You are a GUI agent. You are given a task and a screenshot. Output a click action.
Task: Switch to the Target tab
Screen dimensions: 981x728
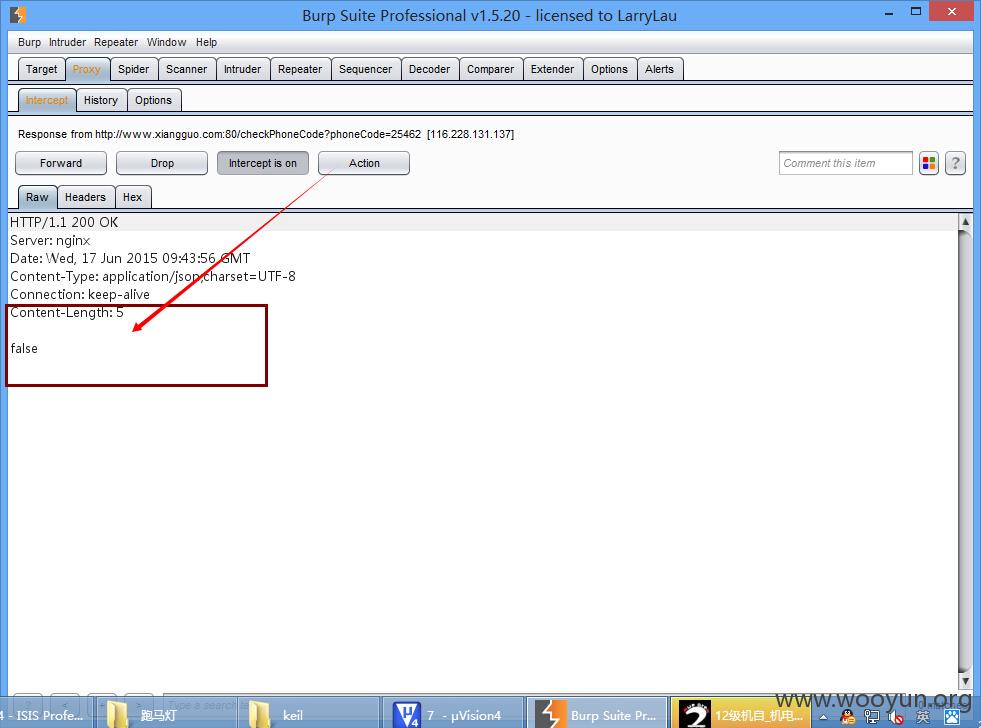41,69
